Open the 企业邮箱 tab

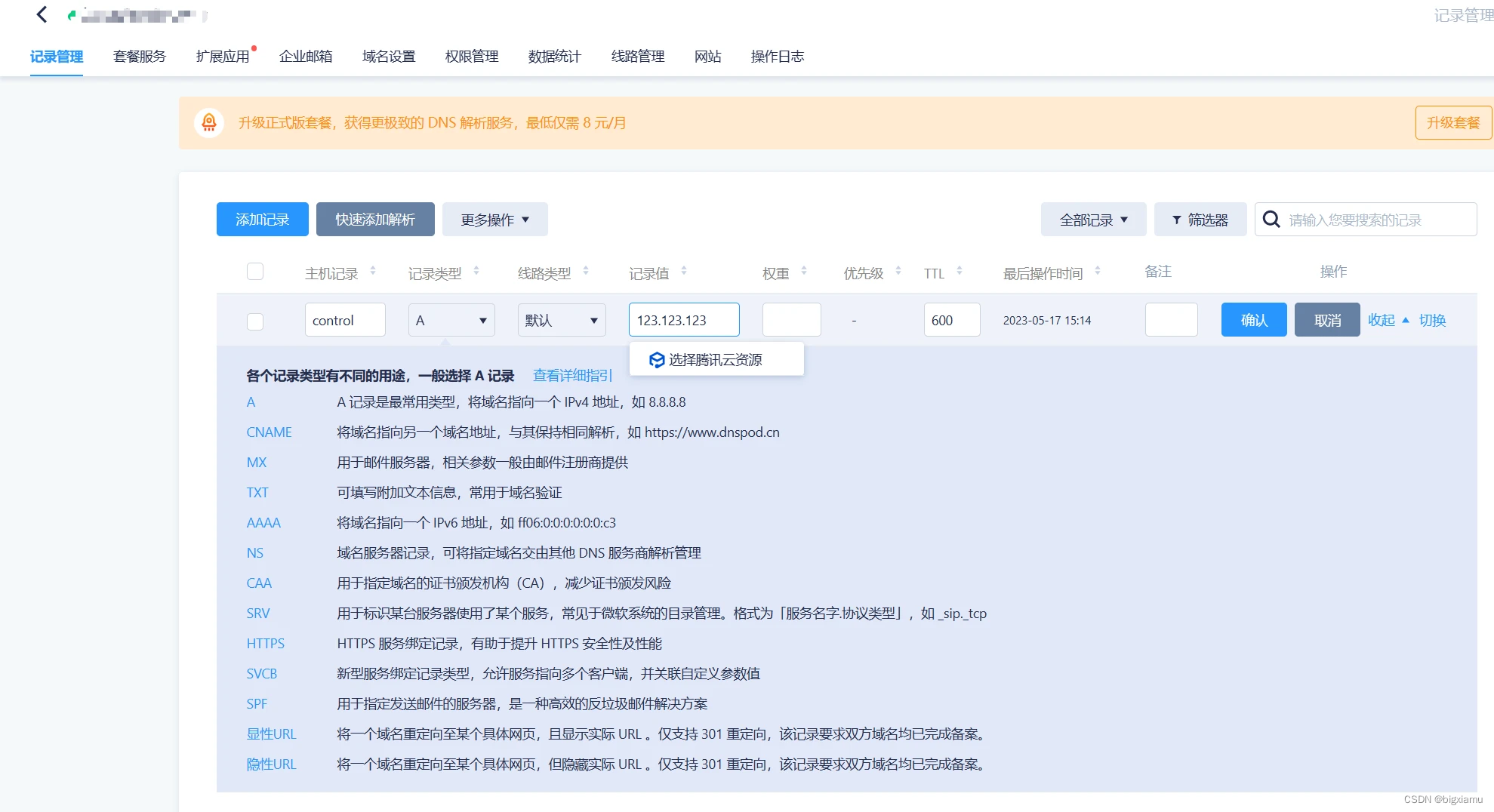[306, 57]
